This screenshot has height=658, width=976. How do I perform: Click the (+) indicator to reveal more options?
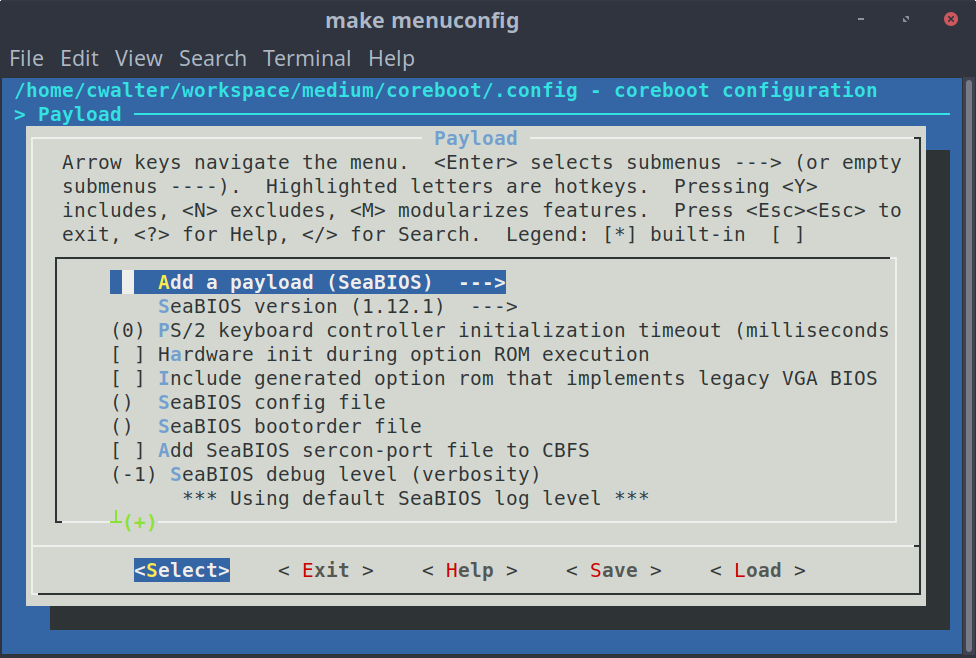pos(143,521)
